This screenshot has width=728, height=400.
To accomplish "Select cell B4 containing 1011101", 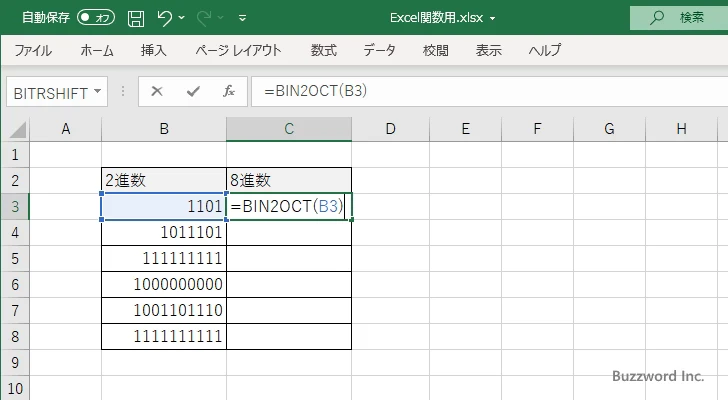I will coord(164,232).
